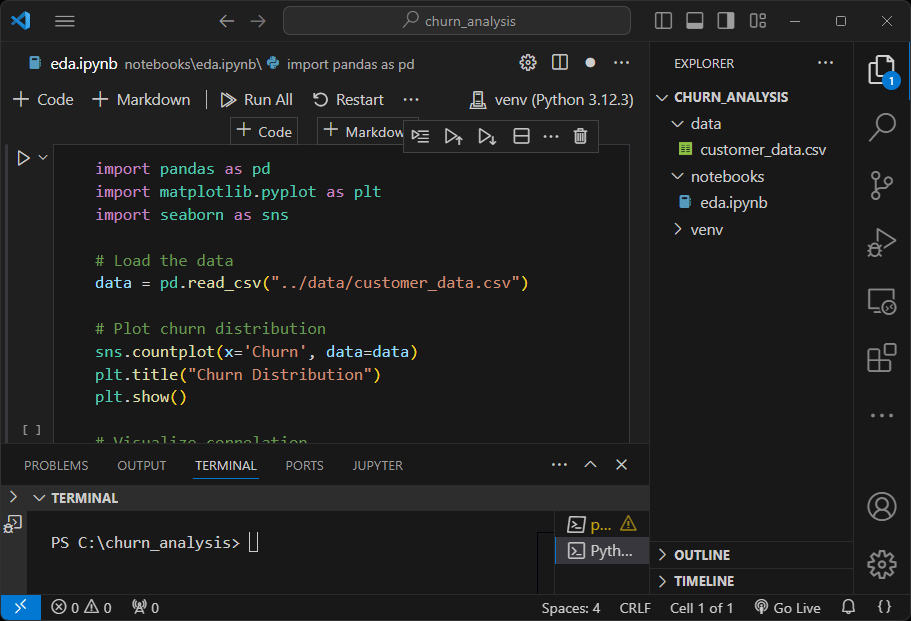Toggle the primary side bar layout button

coord(663,21)
